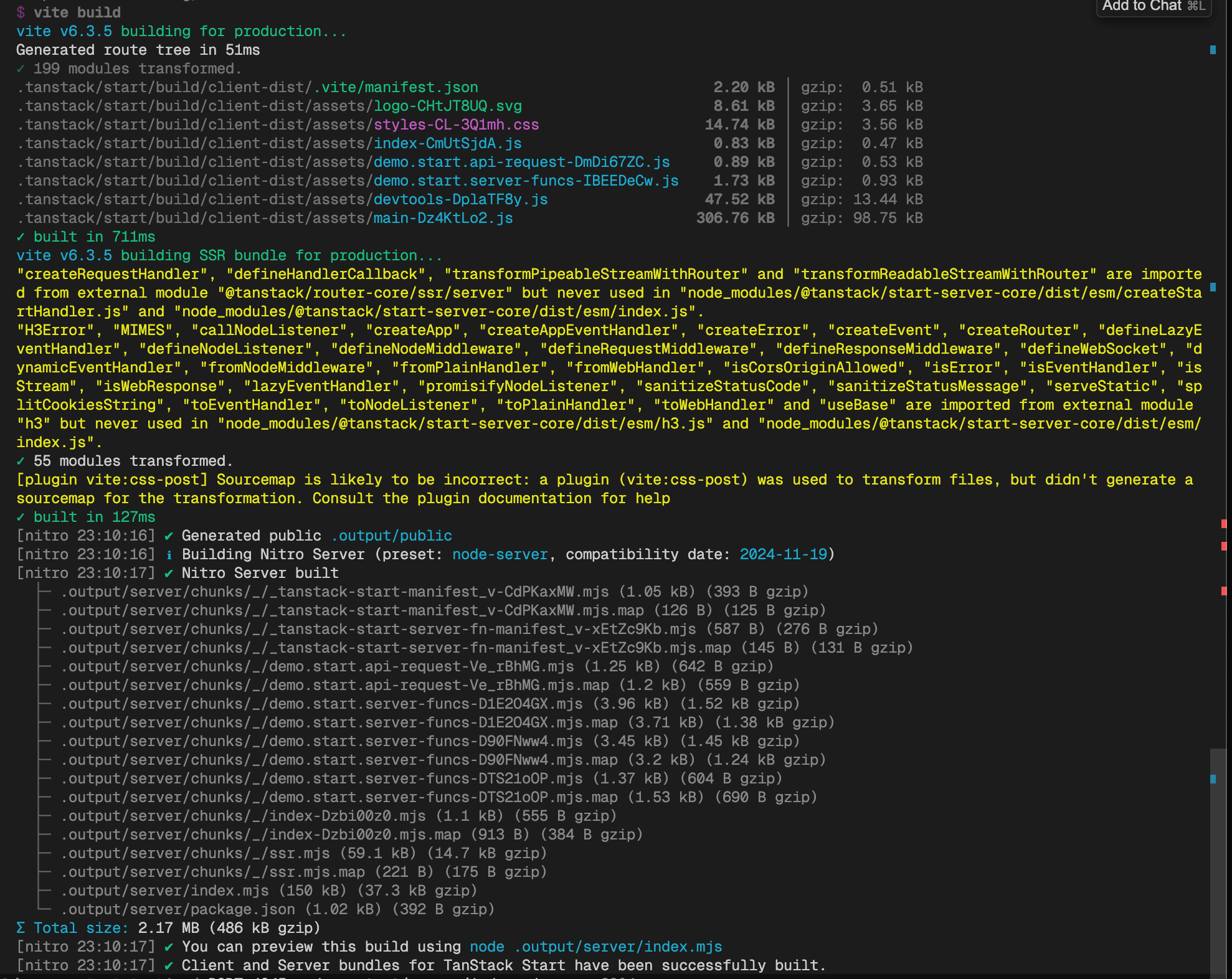
Task: Click .output/server/package.json (1.02 kB) row
Action: point(278,909)
